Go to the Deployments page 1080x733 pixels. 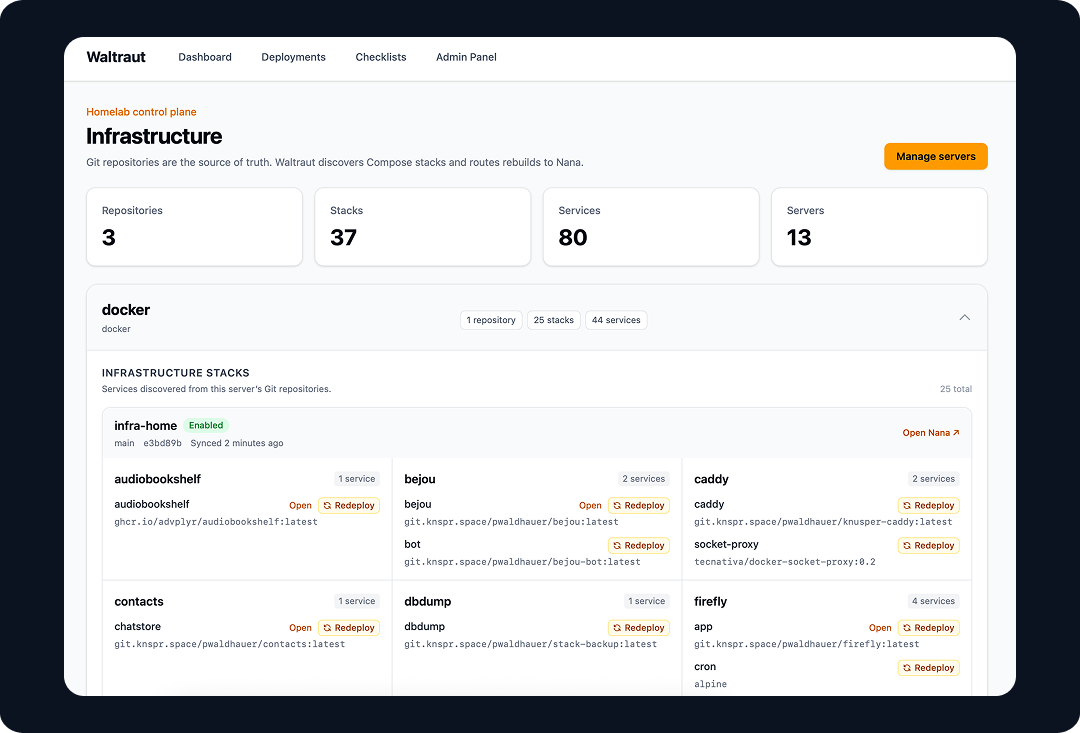293,57
